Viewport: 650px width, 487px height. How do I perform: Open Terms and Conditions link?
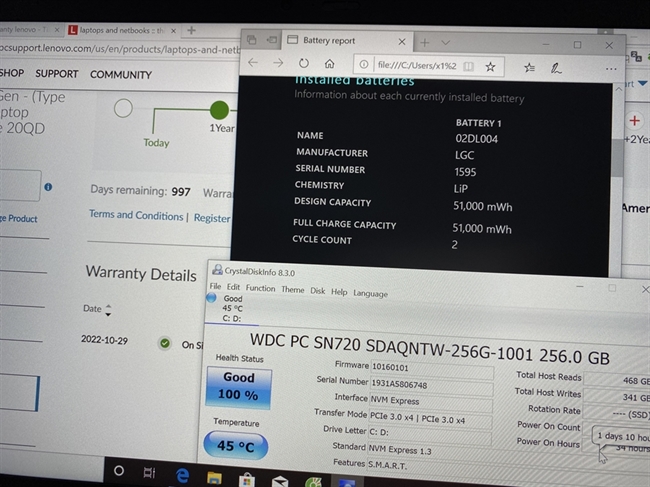(136, 215)
